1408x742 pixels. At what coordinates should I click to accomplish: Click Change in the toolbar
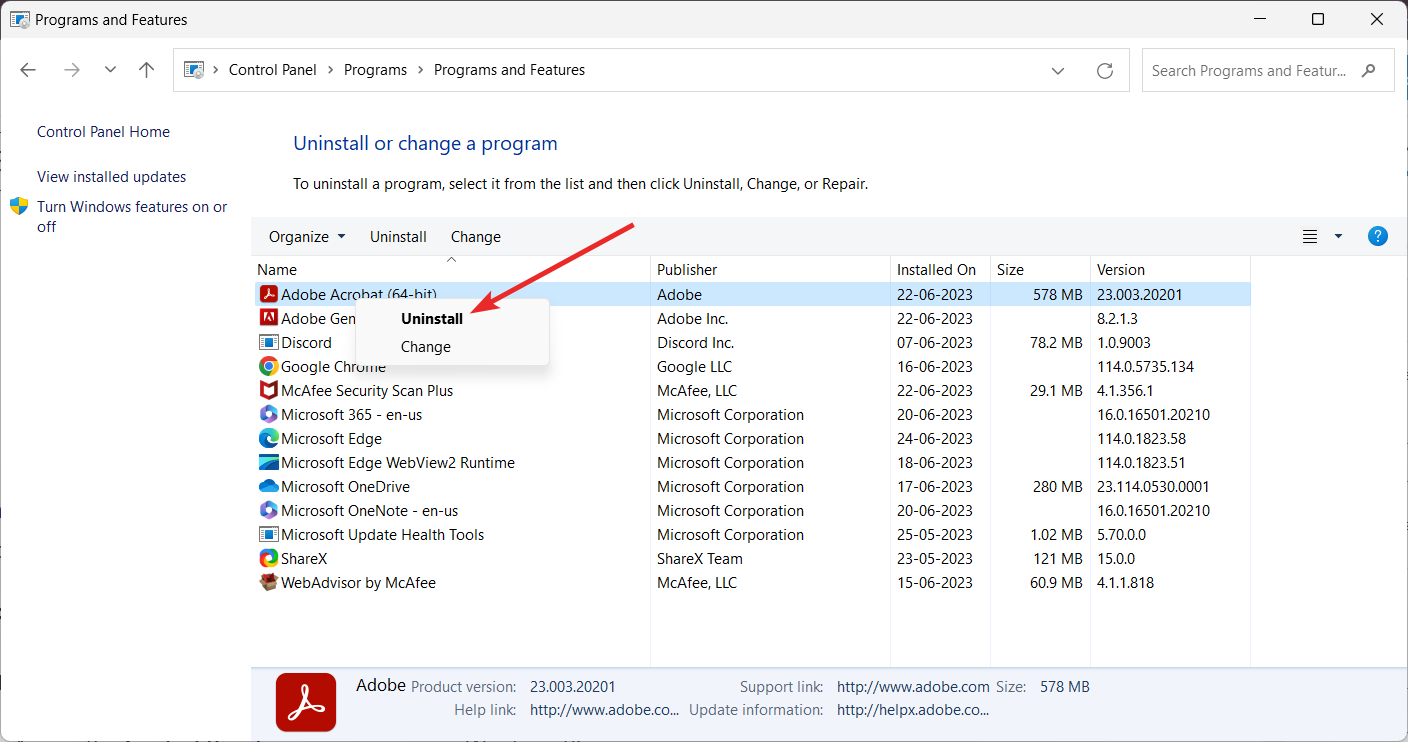[x=476, y=237]
